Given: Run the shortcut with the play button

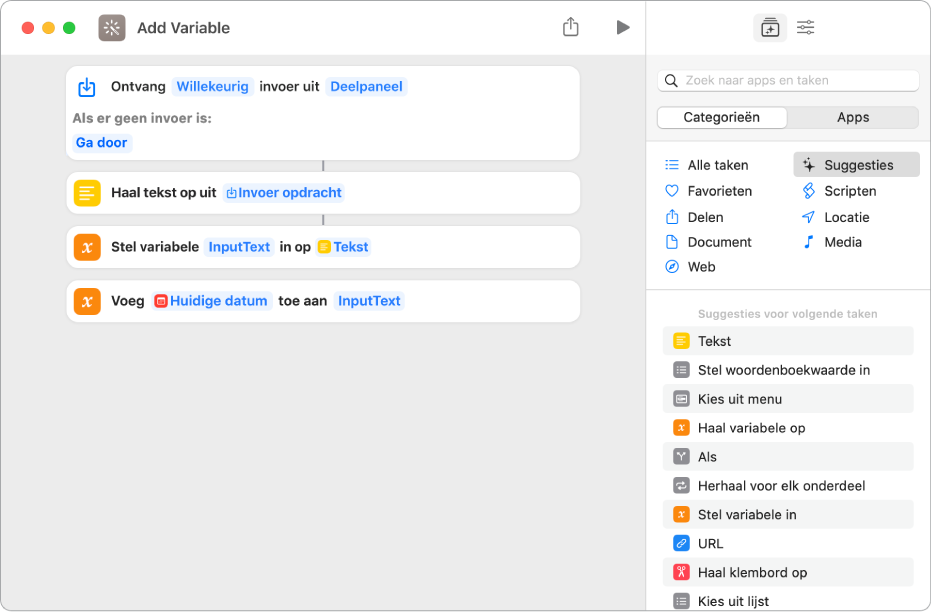Looking at the screenshot, I should point(623,28).
